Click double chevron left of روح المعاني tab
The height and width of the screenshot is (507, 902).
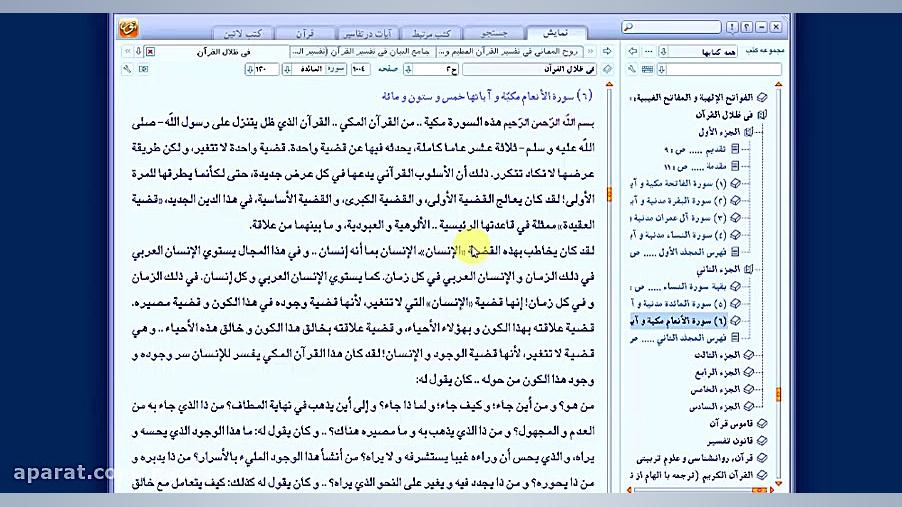[x=590, y=51]
